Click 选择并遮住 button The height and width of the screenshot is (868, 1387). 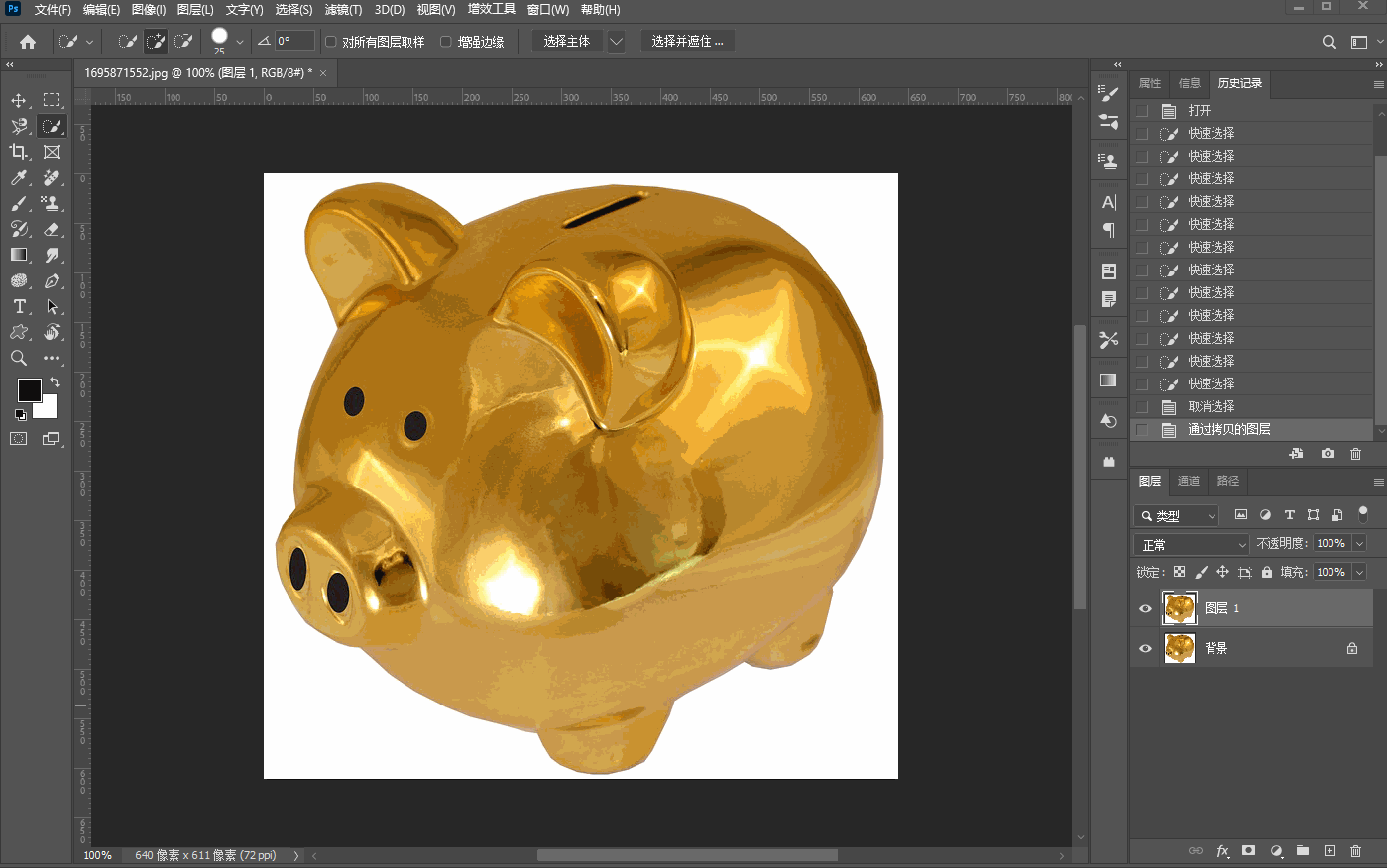688,42
